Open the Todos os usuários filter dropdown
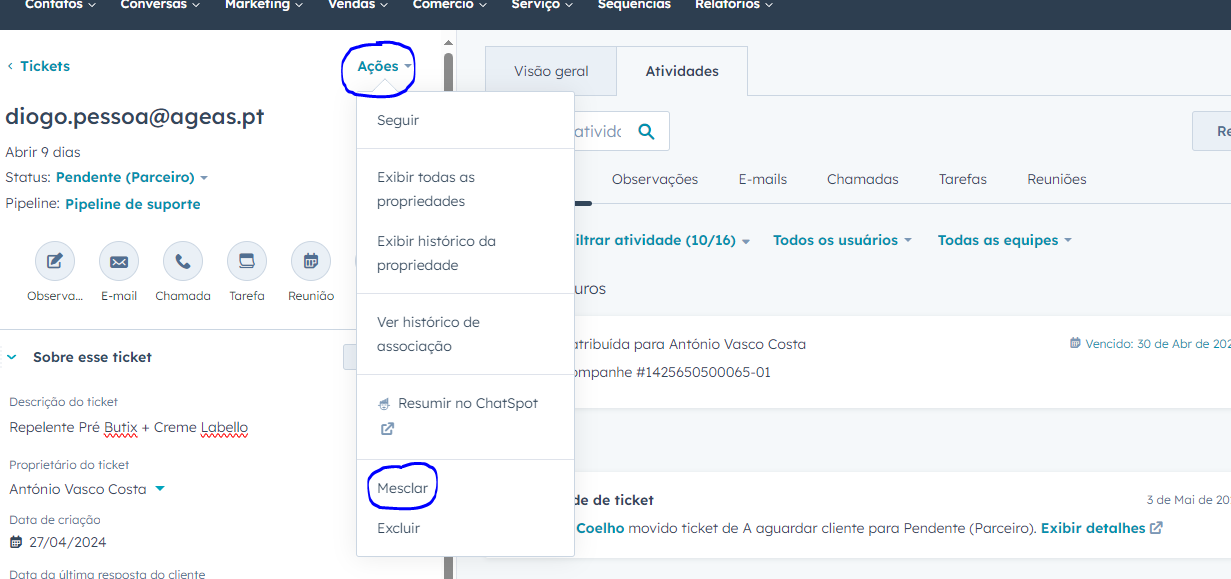The width and height of the screenshot is (1231, 579). pyautogui.click(x=842, y=240)
